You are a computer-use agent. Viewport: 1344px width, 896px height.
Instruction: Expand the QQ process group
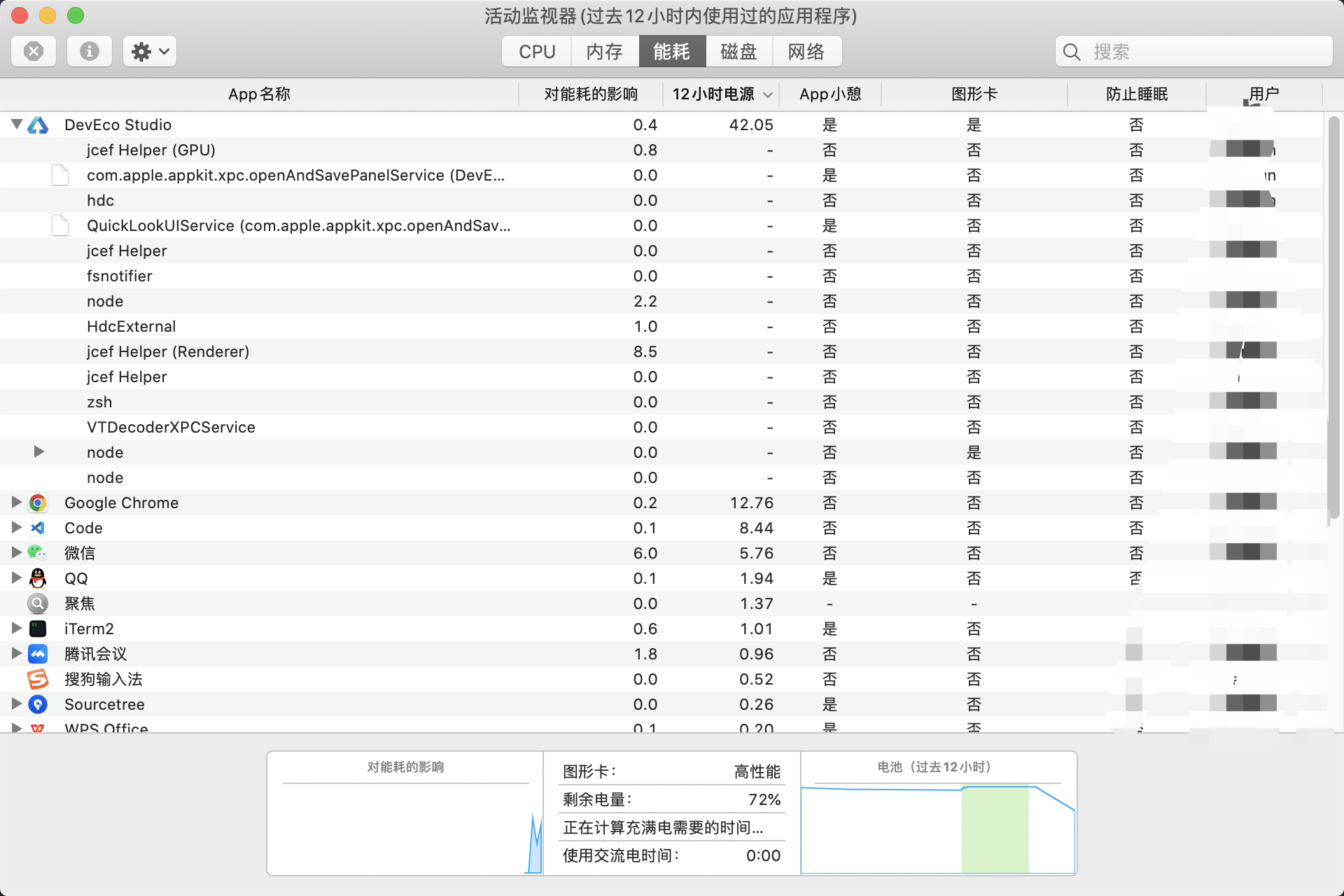[17, 578]
